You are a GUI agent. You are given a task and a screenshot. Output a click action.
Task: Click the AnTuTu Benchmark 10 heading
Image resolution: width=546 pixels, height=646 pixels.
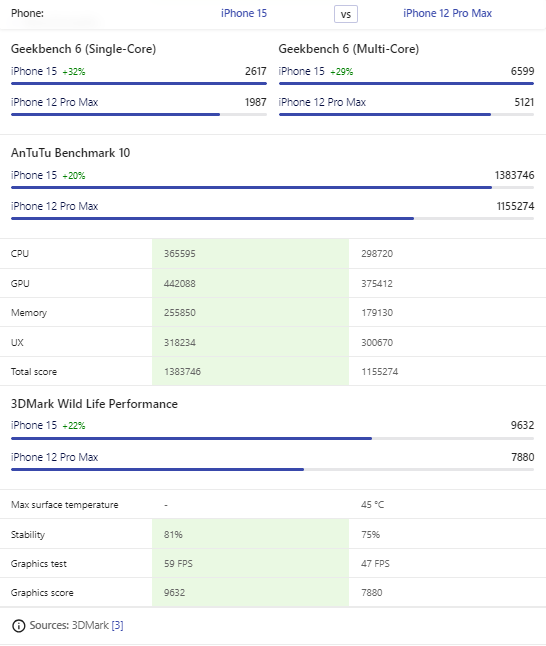tap(70, 153)
